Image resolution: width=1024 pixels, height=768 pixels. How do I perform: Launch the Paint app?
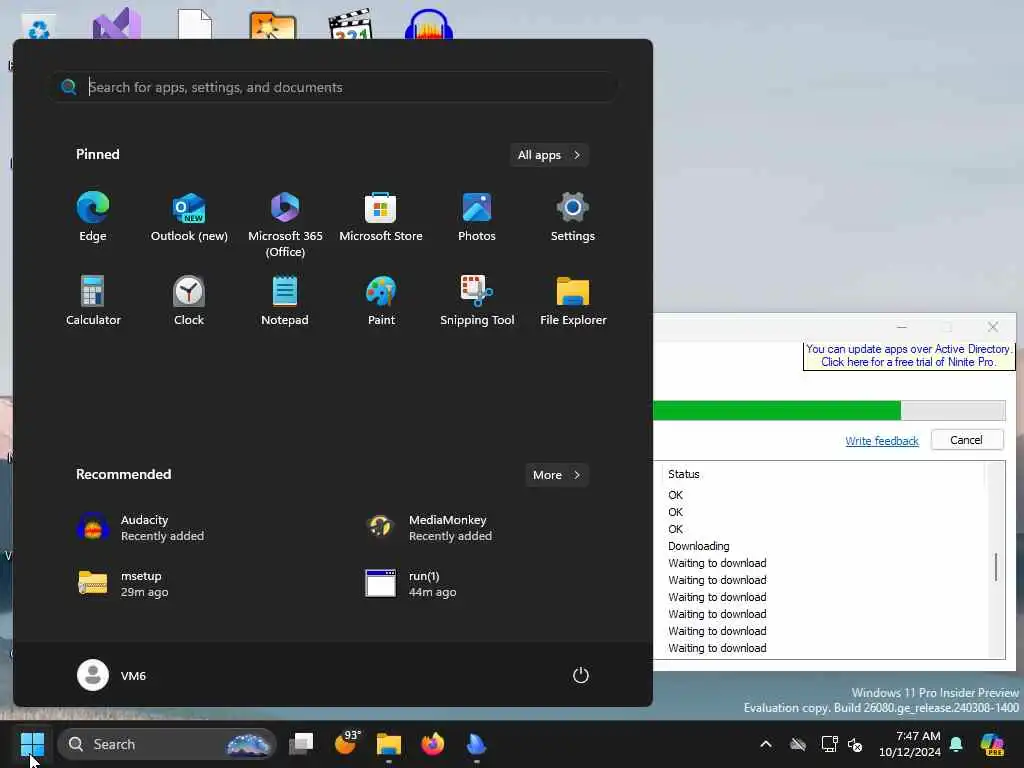click(381, 300)
